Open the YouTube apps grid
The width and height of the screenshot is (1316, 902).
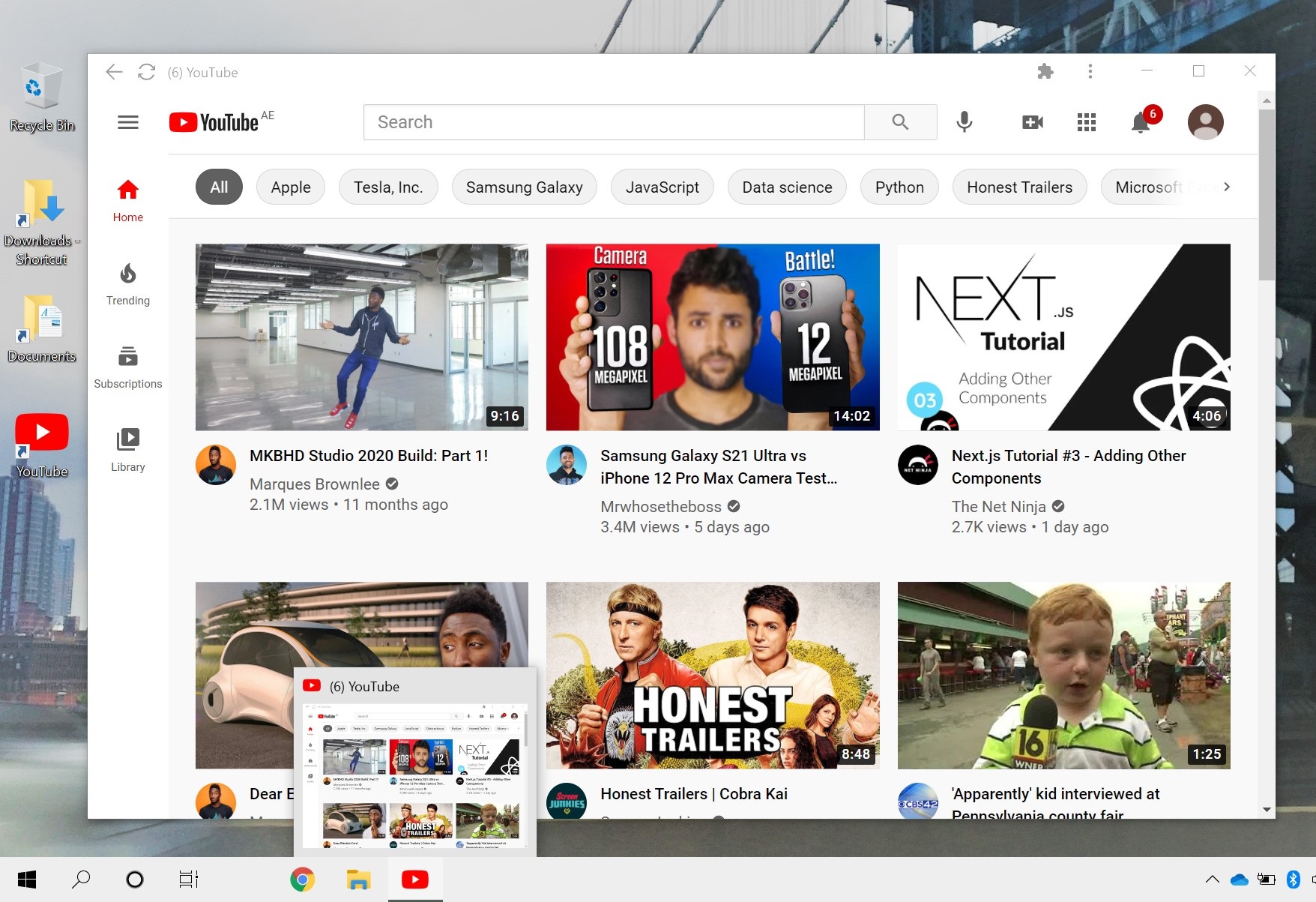[1086, 122]
